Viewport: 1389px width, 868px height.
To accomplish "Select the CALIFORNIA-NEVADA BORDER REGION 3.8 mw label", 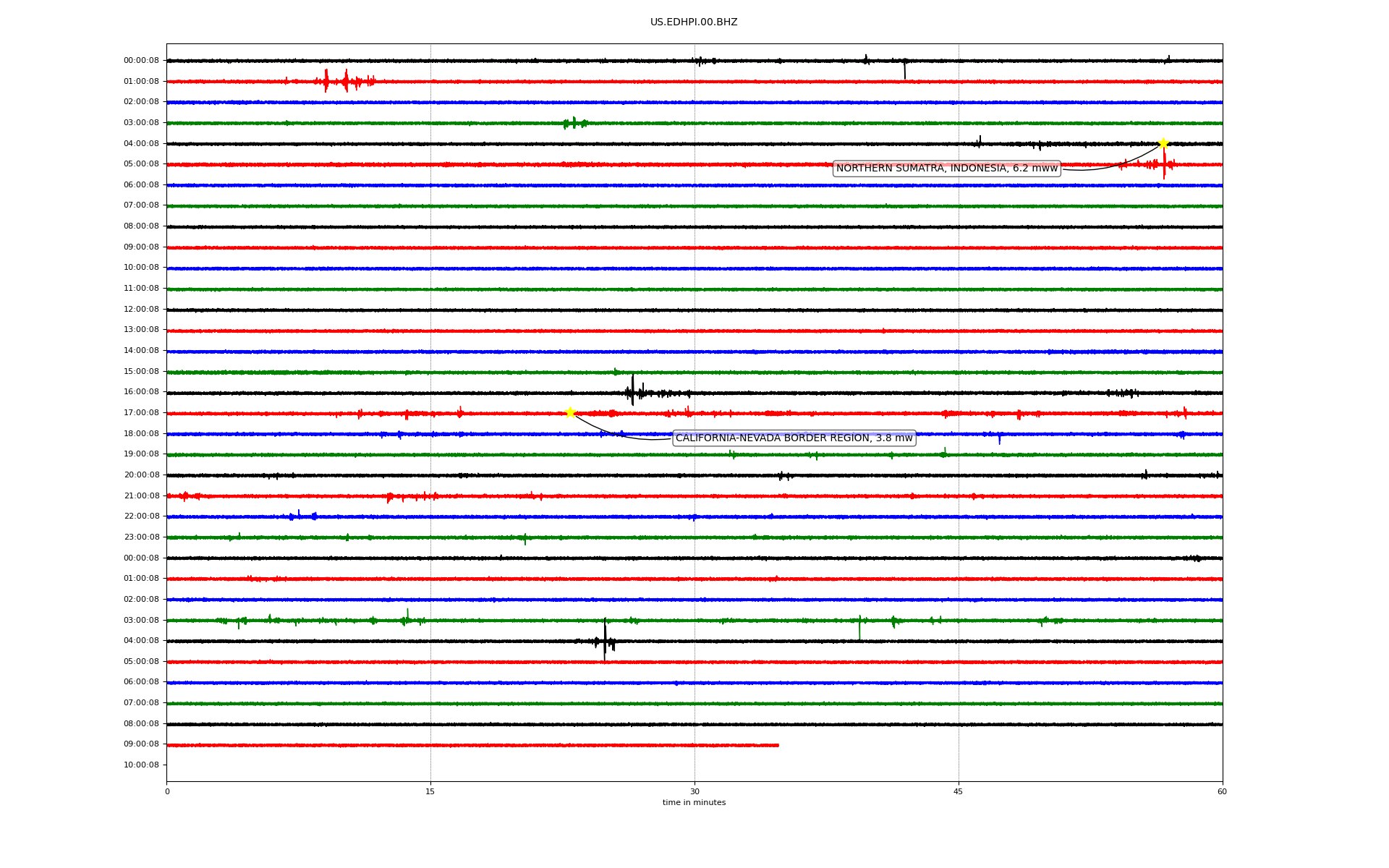I will tap(794, 438).
